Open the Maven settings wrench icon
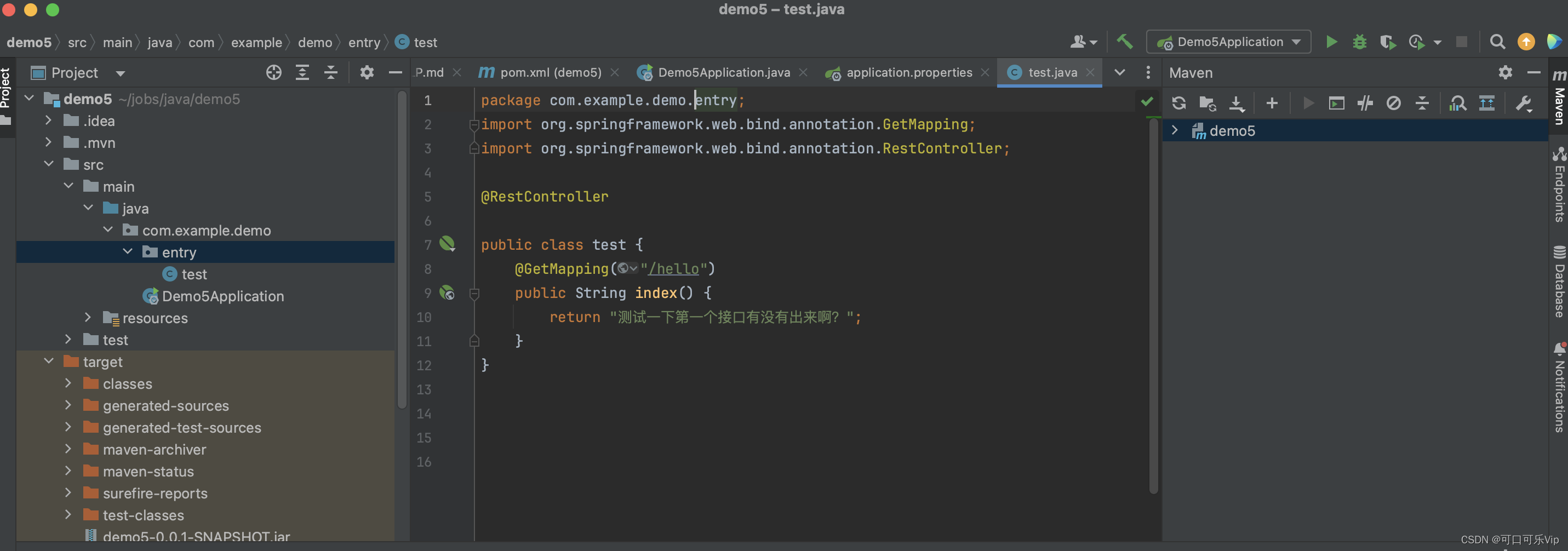This screenshot has height=551, width=1568. 1523,103
